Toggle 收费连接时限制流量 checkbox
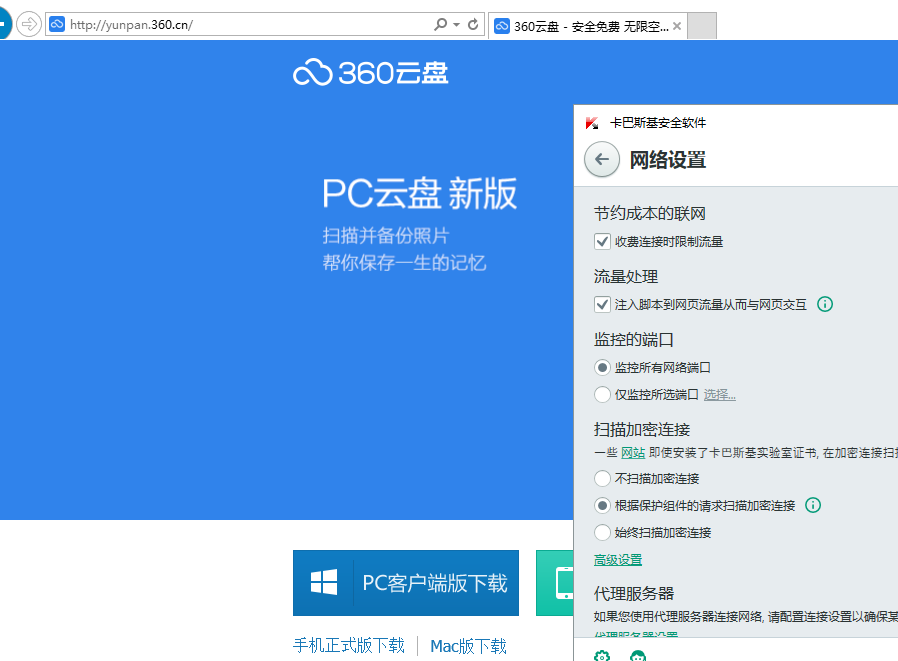Image resolution: width=898 pixels, height=661 pixels. [602, 241]
